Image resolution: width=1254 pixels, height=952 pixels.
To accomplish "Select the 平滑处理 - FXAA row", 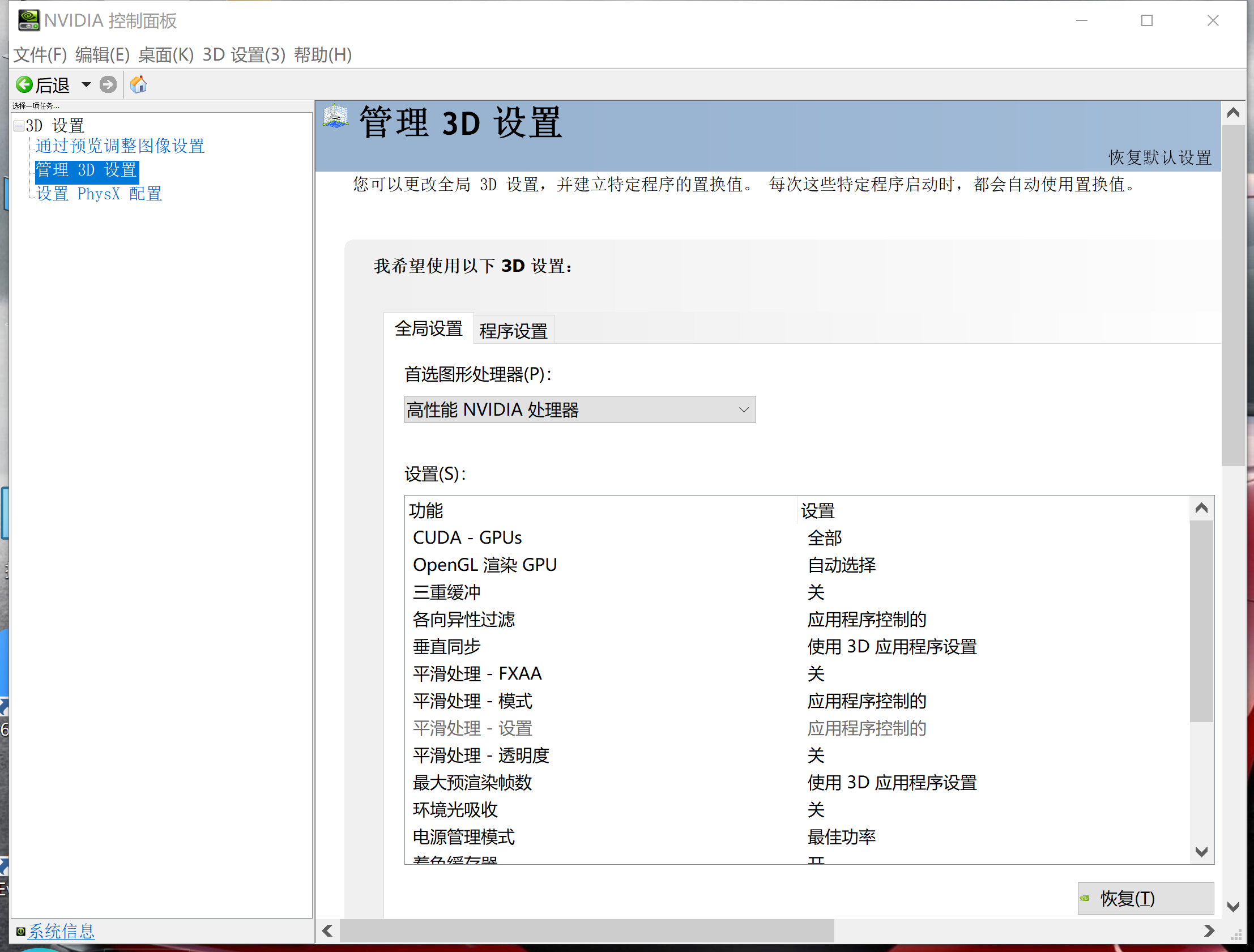I will pyautogui.click(x=796, y=673).
